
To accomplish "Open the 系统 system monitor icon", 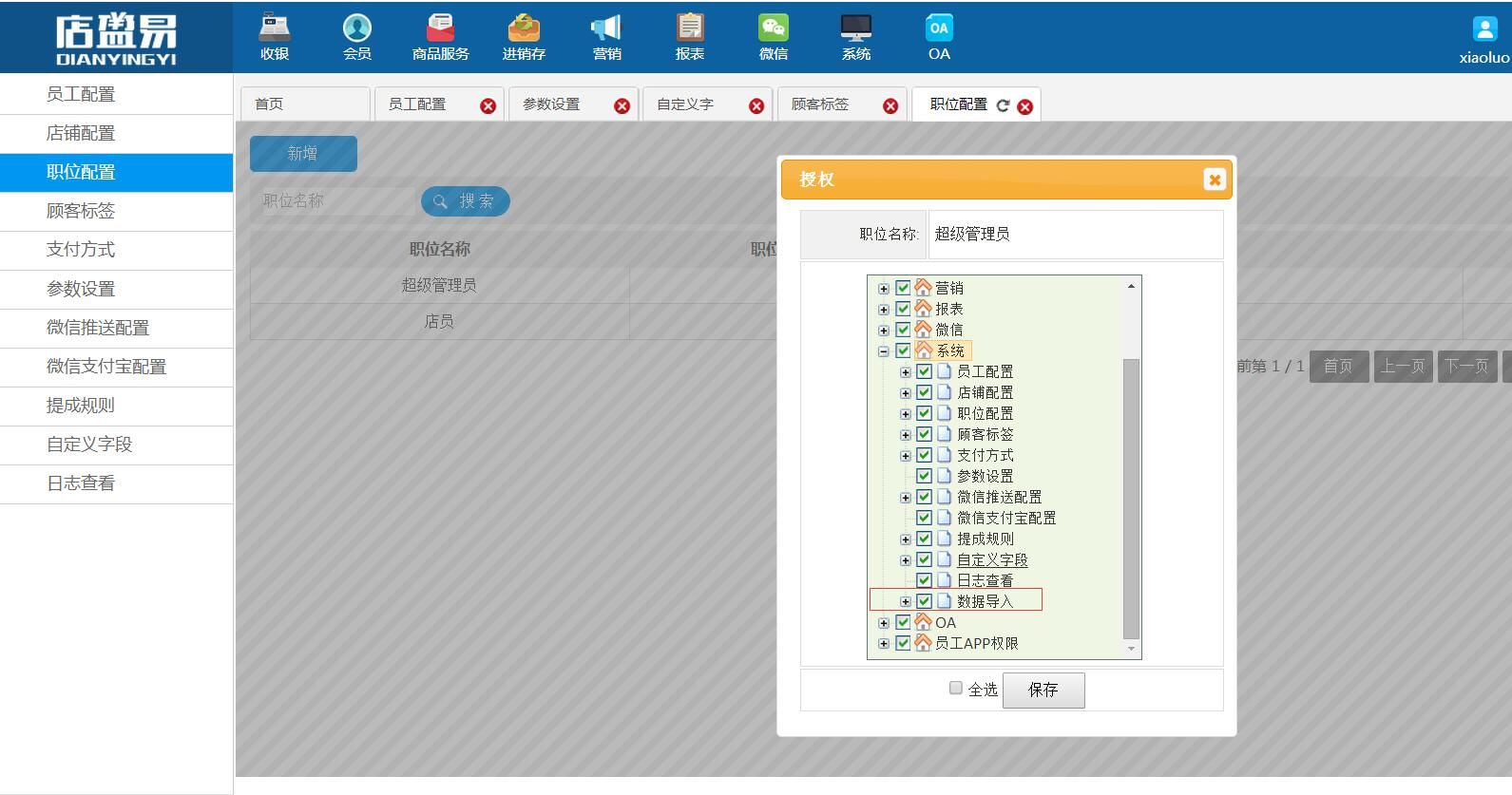I will [856, 28].
